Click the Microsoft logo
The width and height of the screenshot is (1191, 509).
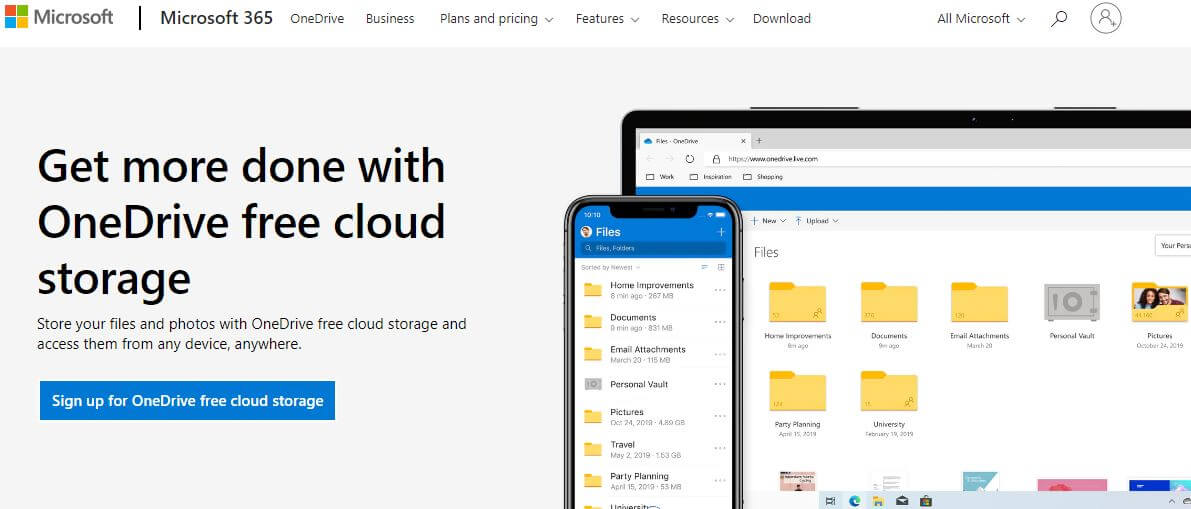tap(58, 17)
